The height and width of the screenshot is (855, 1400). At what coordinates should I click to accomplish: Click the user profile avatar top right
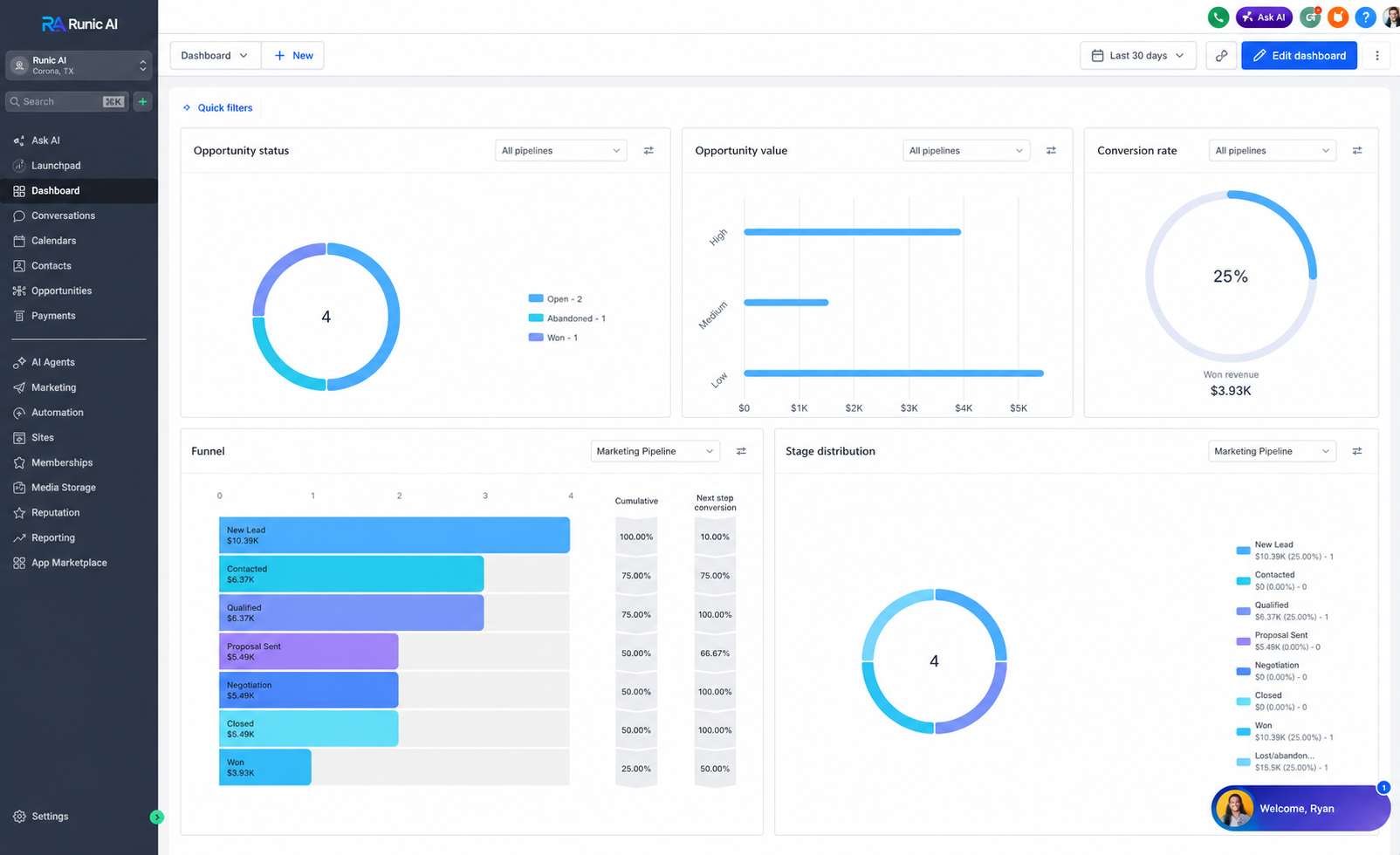pos(1391,17)
